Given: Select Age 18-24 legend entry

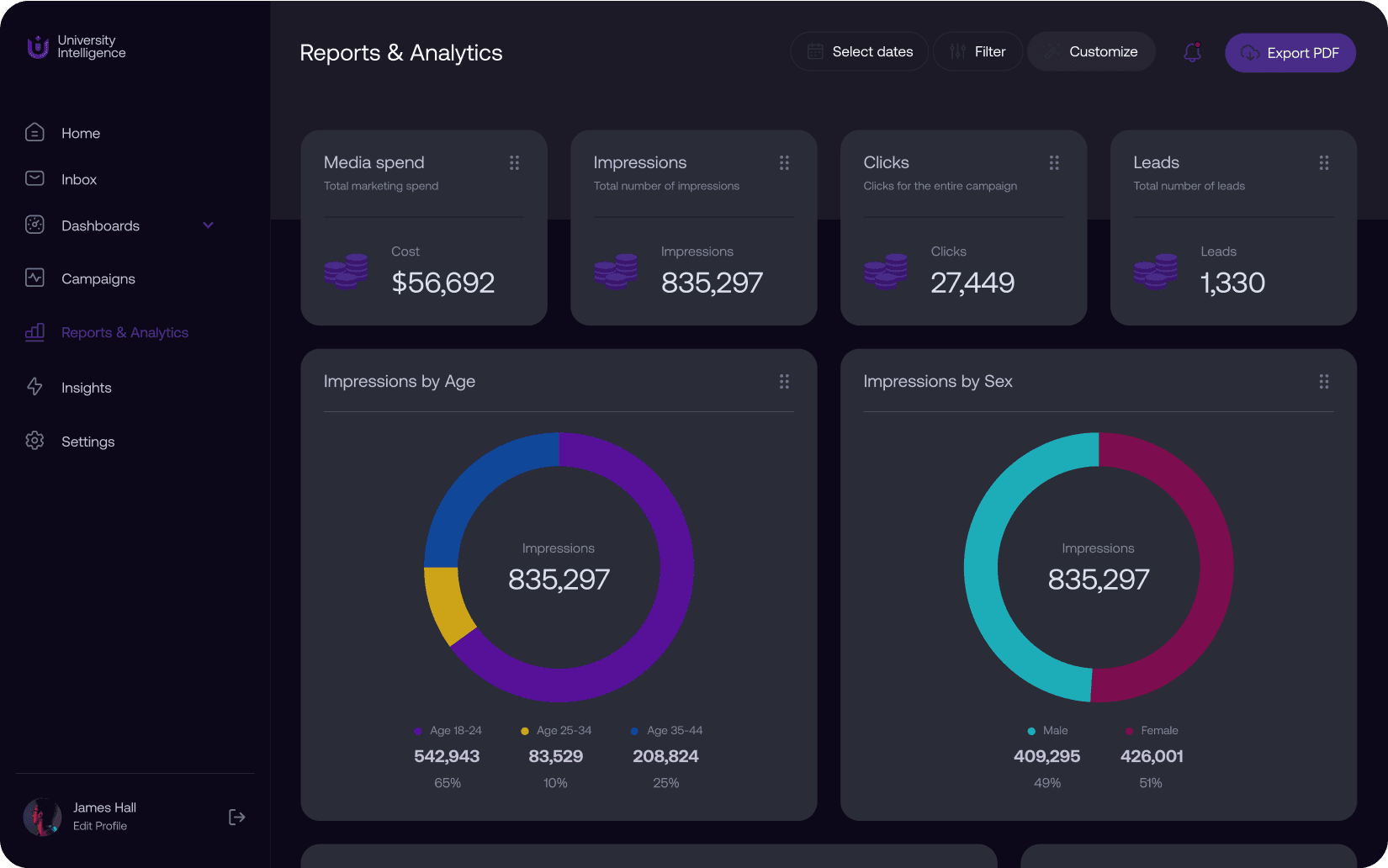Looking at the screenshot, I should 448,756.
